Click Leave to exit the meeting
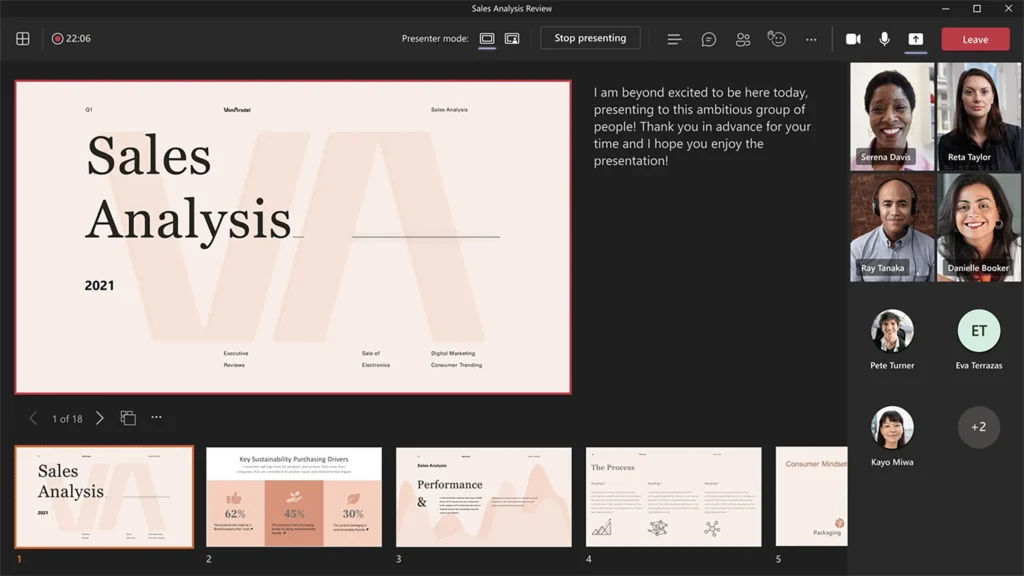This screenshot has height=576, width=1024. pyautogui.click(x=975, y=38)
